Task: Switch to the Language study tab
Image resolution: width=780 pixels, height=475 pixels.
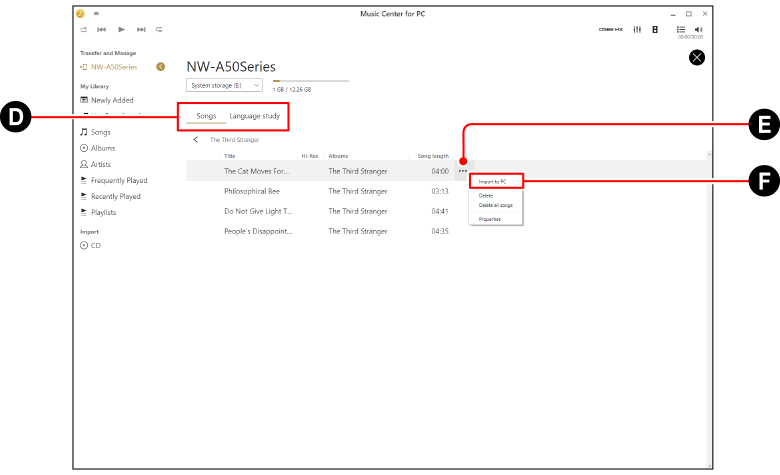Action: pyautogui.click(x=254, y=117)
